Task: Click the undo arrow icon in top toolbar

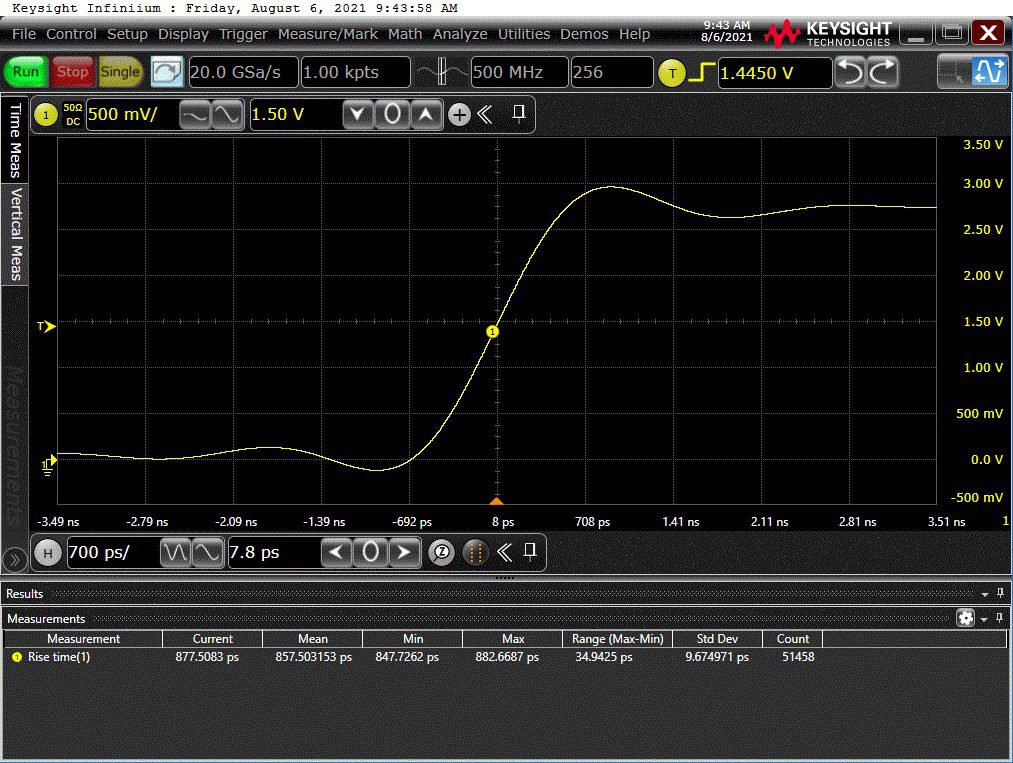Action: click(849, 72)
